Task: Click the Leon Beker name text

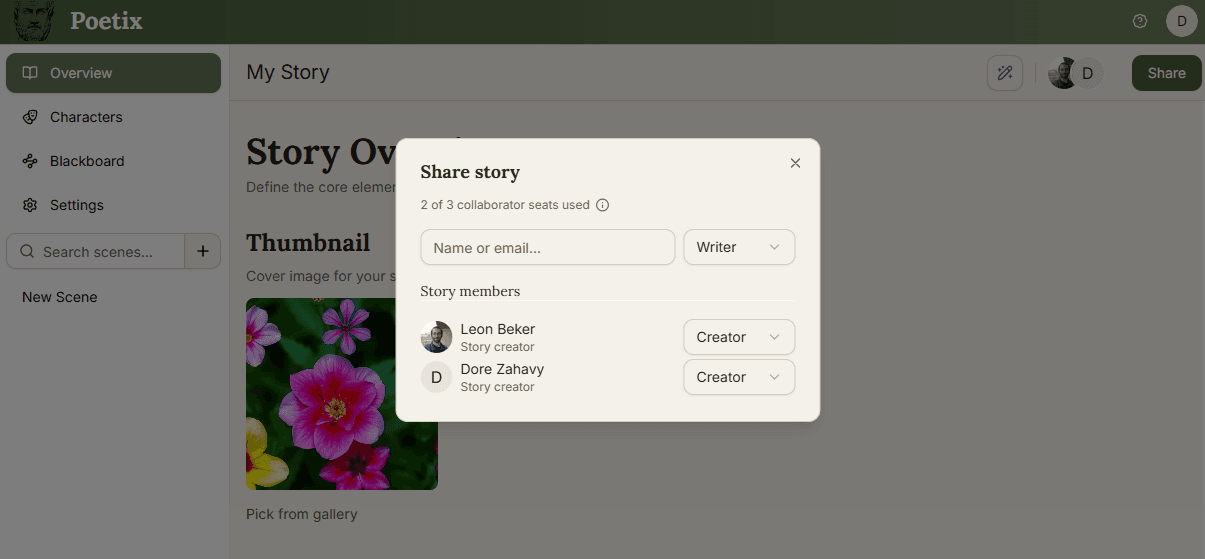Action: coord(498,329)
